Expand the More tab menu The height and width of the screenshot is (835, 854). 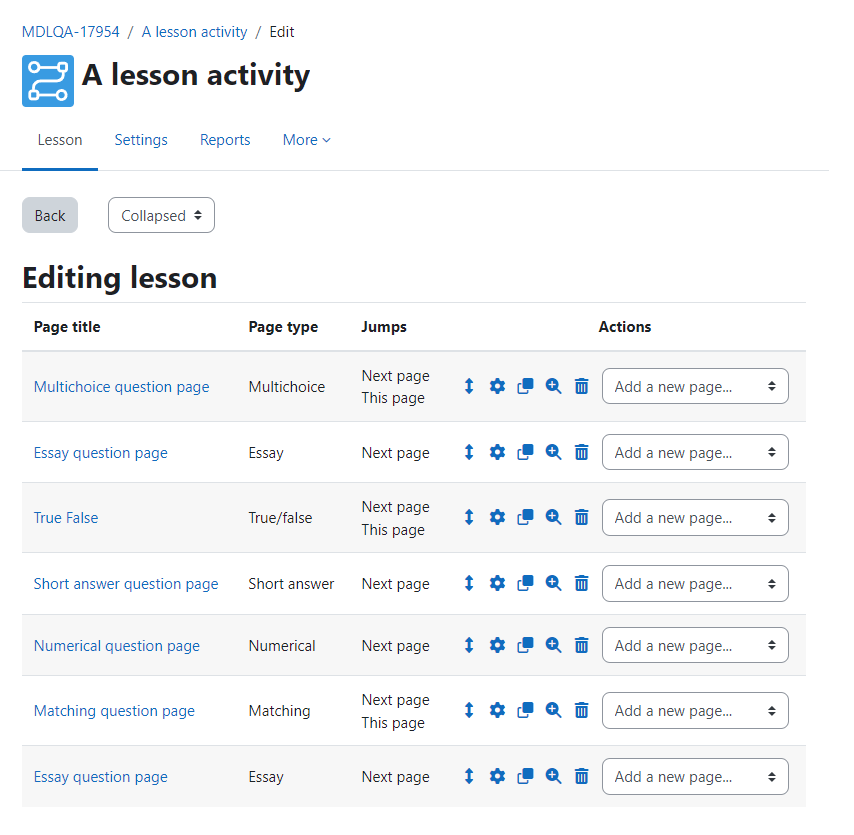click(x=307, y=140)
